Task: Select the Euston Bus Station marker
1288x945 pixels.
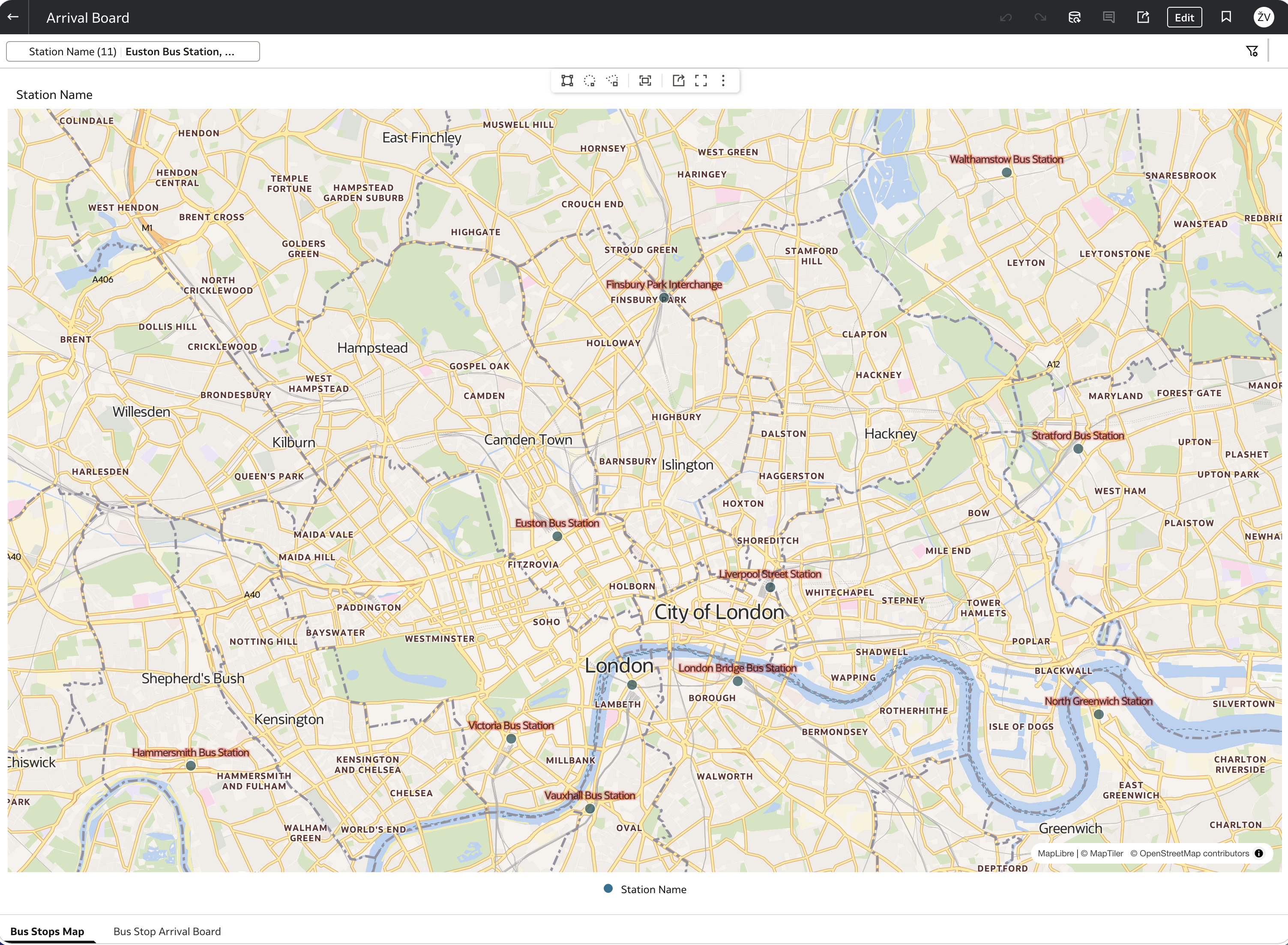Action: [557, 537]
